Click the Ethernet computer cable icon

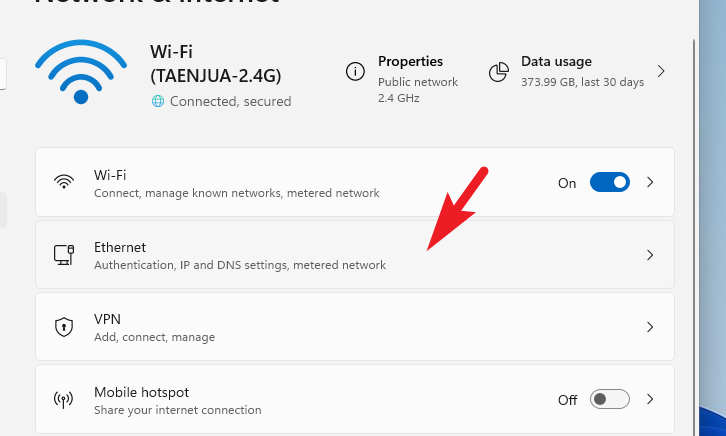pyautogui.click(x=64, y=255)
